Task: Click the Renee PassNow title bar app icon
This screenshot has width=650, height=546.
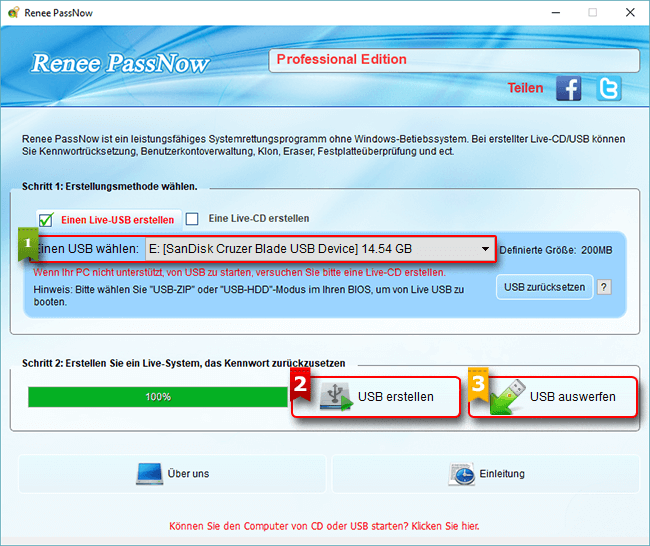Action: pos(13,12)
